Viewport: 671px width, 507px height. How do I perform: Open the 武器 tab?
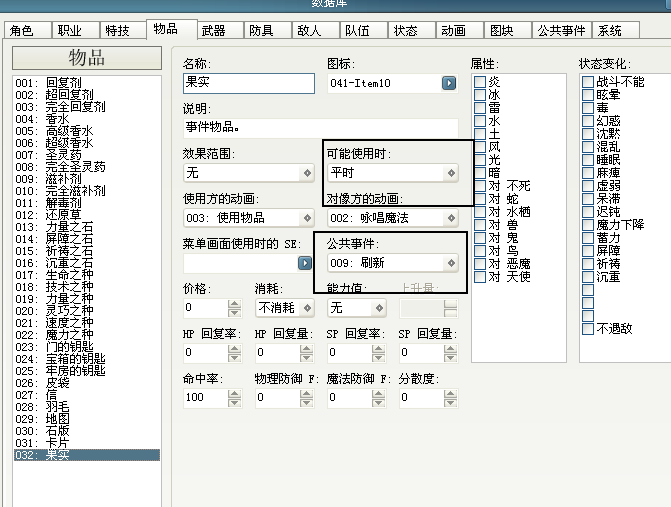coord(220,30)
